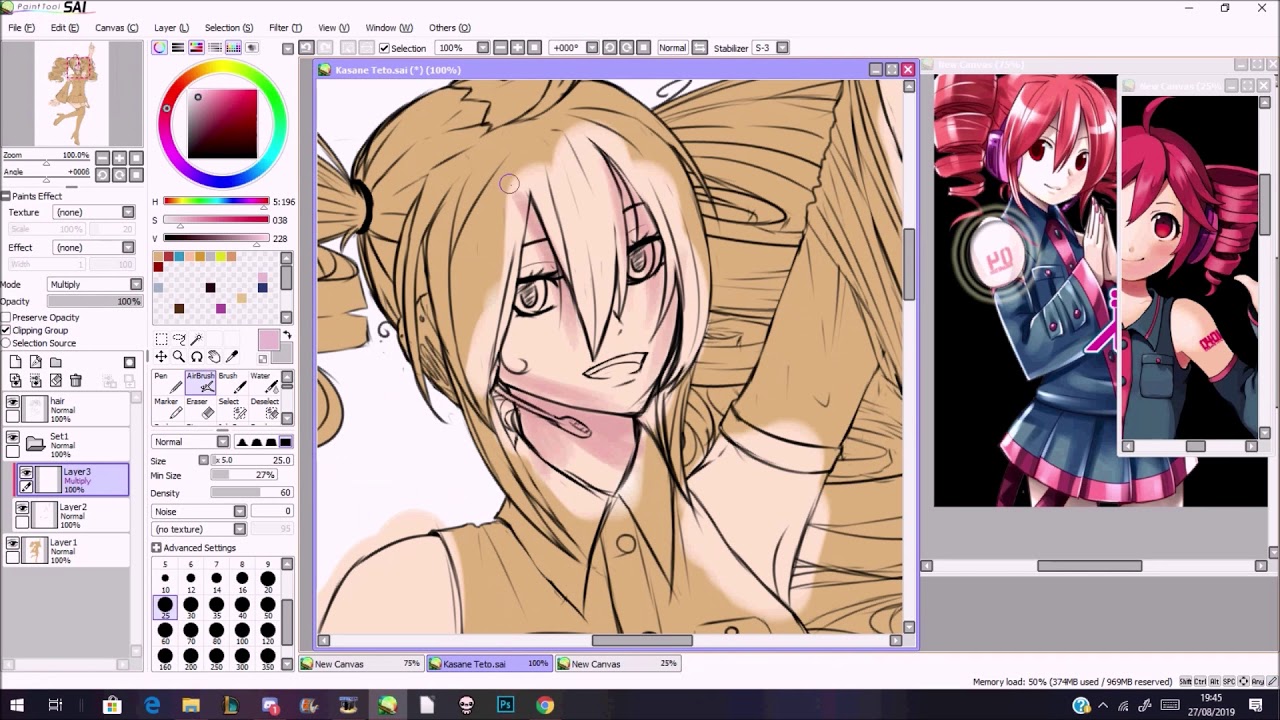
Task: Activate the Rotate view tool
Action: (x=196, y=357)
